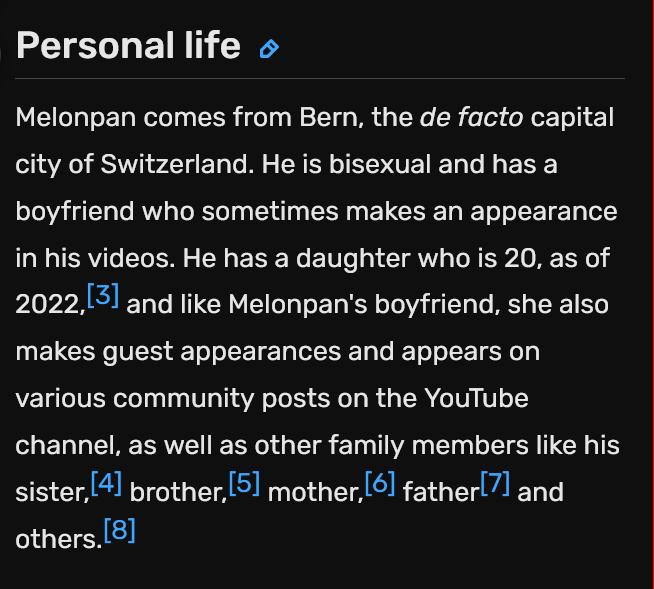Click the edit pencil icon beside Personal life
Screen dimensions: 654x589
268,48
